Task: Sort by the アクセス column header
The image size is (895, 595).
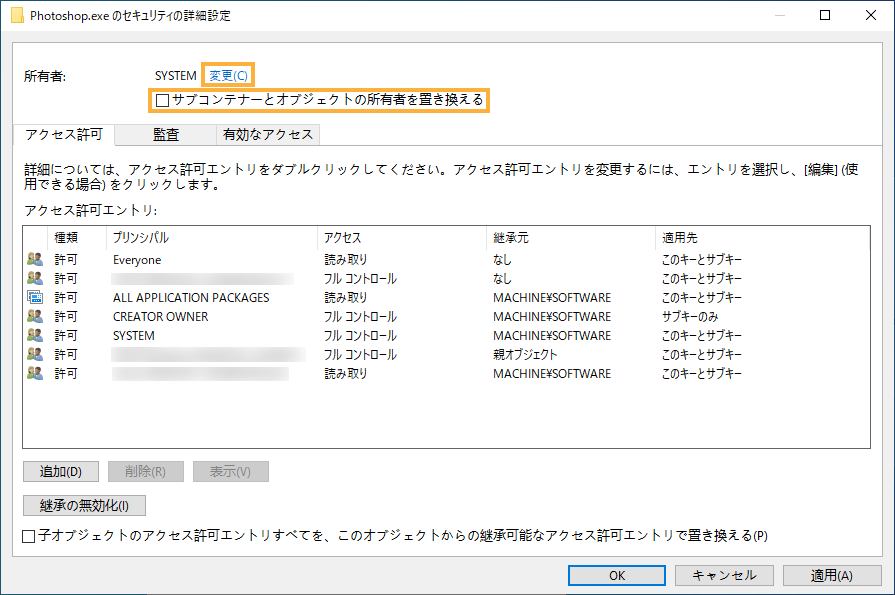Action: (402, 238)
